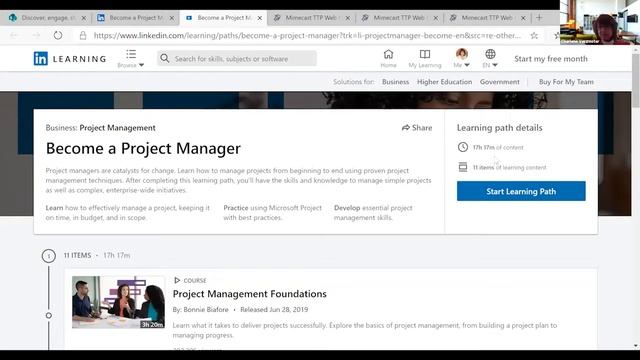Open Higher Education solutions link
640x360 pixels.
[444, 82]
